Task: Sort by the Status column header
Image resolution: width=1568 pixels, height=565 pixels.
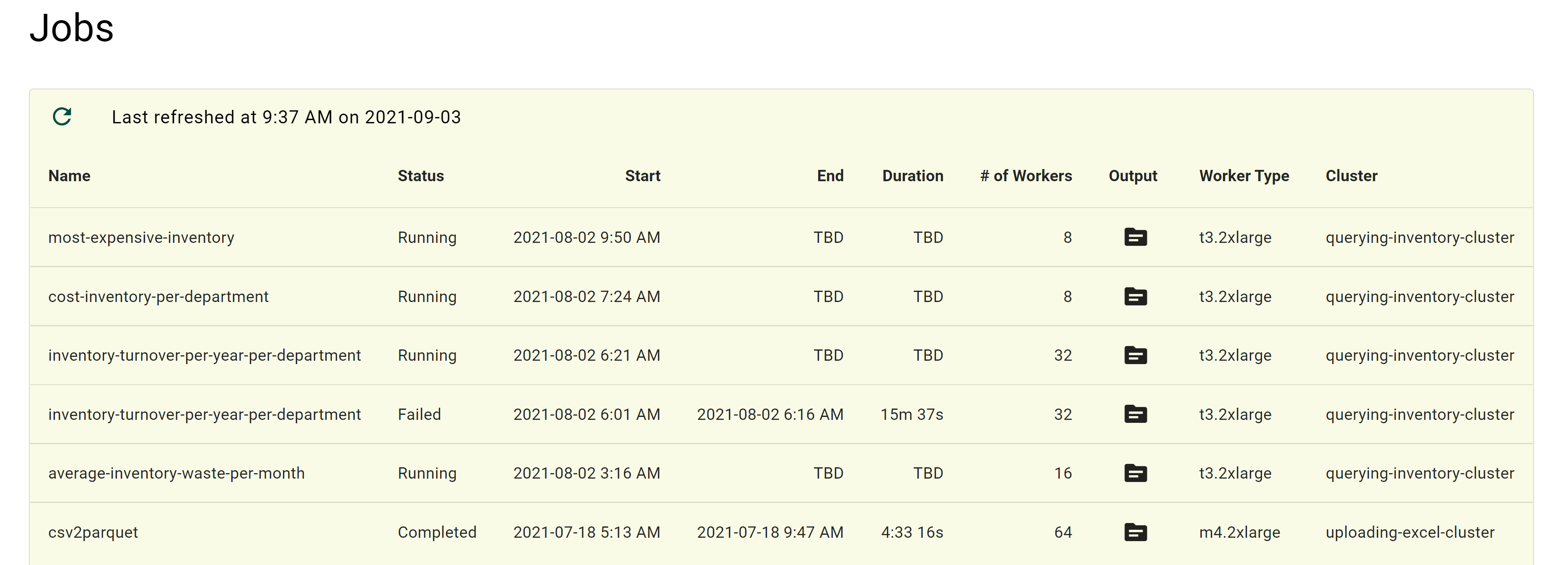Action: [x=421, y=176]
